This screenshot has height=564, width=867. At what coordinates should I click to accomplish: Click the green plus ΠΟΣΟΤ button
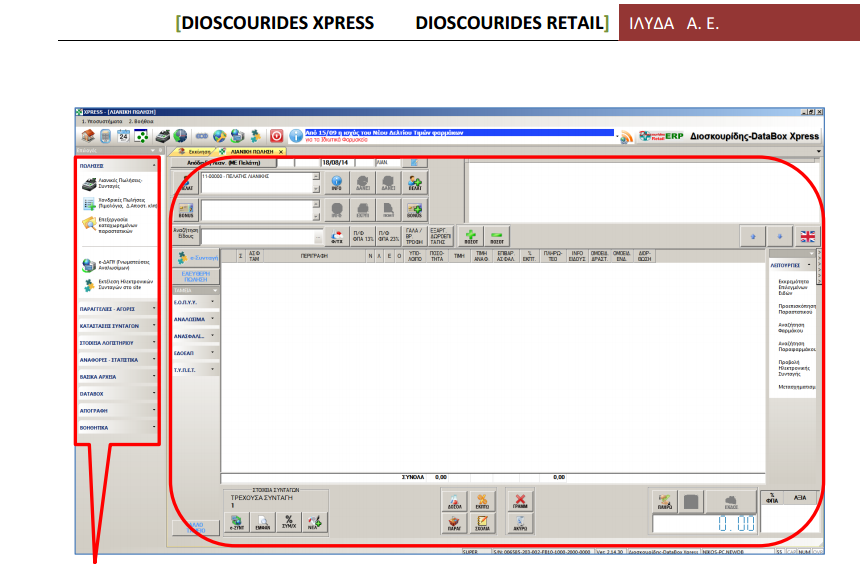[471, 237]
